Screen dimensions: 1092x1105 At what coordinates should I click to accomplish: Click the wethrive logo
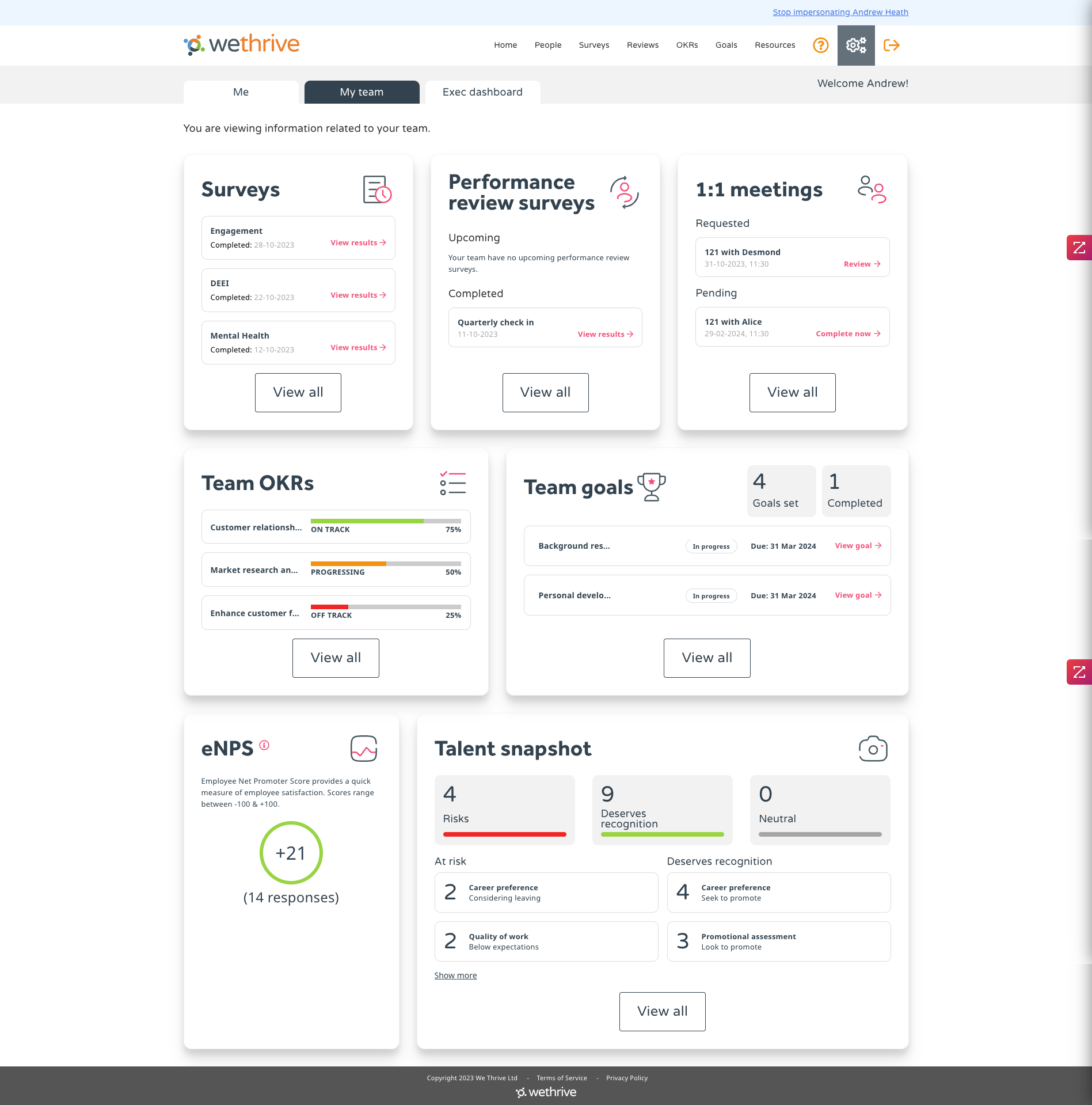pyautogui.click(x=241, y=44)
